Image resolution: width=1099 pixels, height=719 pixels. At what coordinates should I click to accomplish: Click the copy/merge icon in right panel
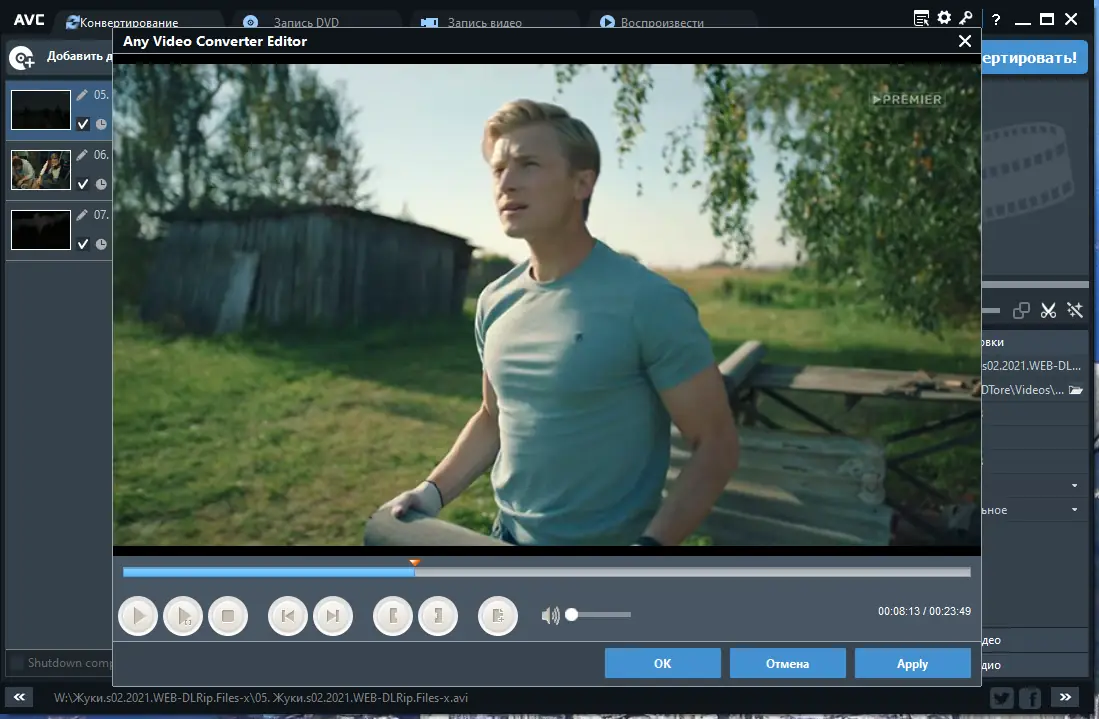[x=1021, y=310]
